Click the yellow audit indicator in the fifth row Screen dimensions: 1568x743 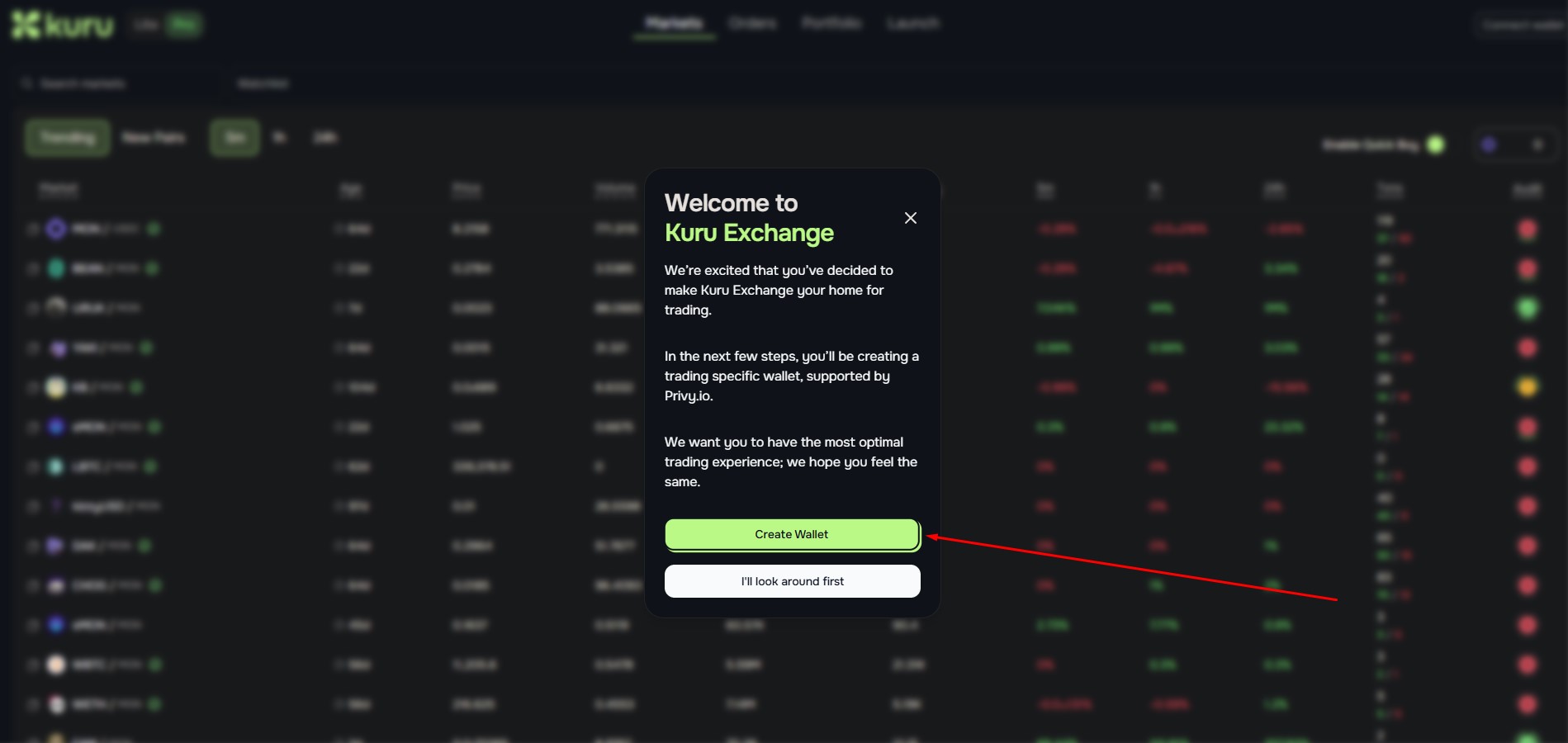coord(1528,387)
